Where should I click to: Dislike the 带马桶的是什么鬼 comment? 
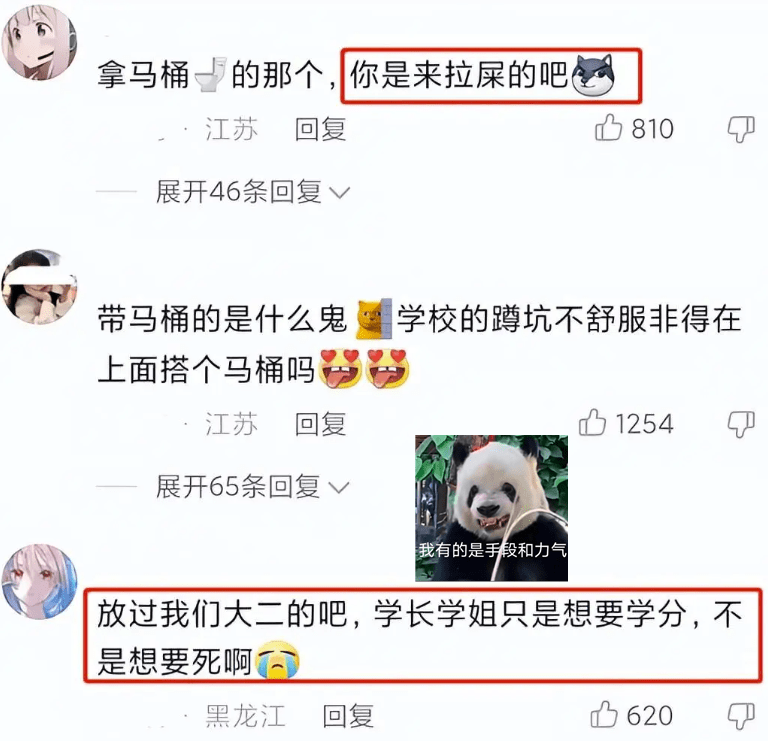point(741,424)
